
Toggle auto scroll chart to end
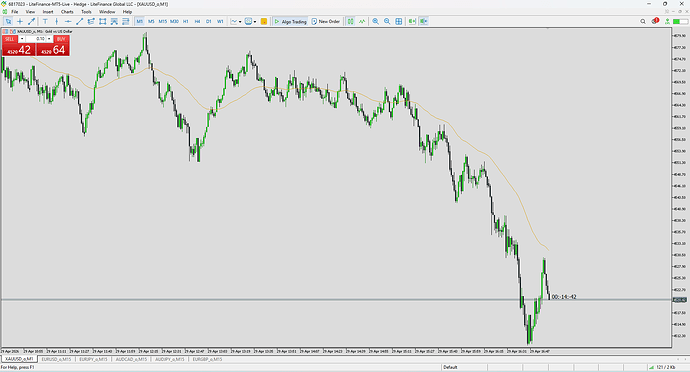(412, 21)
